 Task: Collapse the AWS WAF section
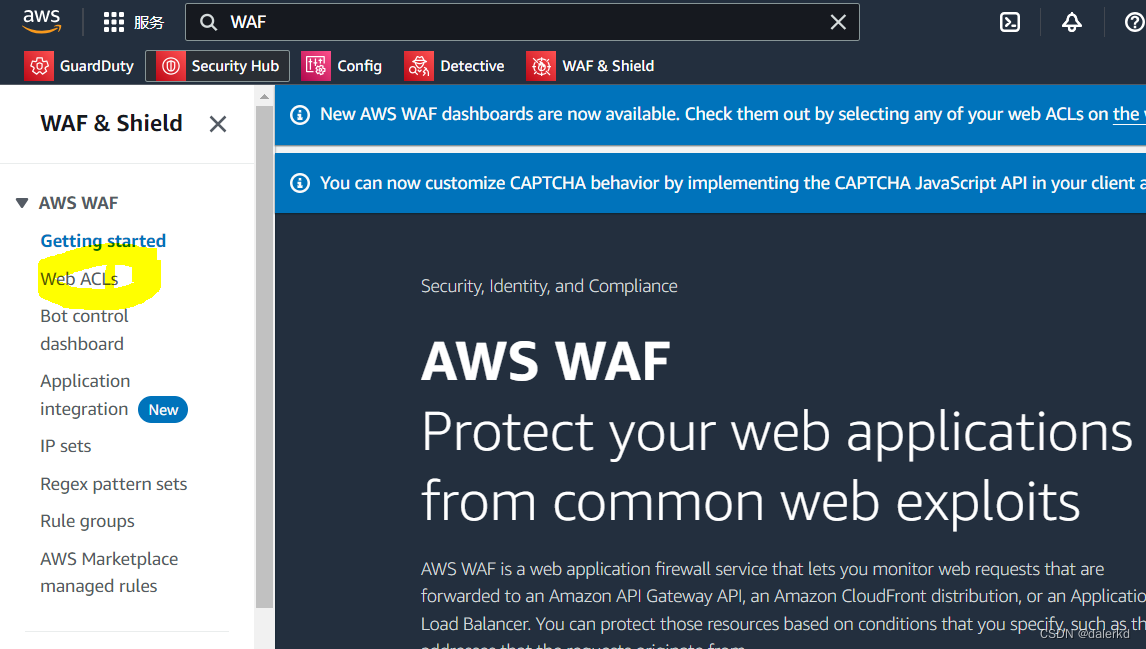(22, 203)
